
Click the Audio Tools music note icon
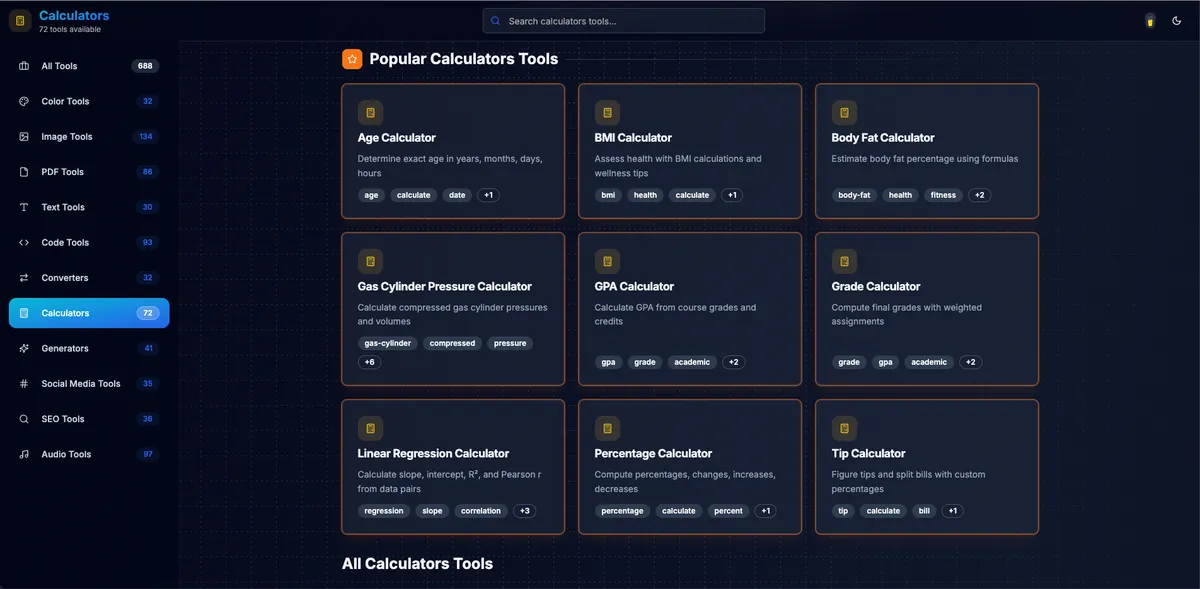[x=24, y=455]
